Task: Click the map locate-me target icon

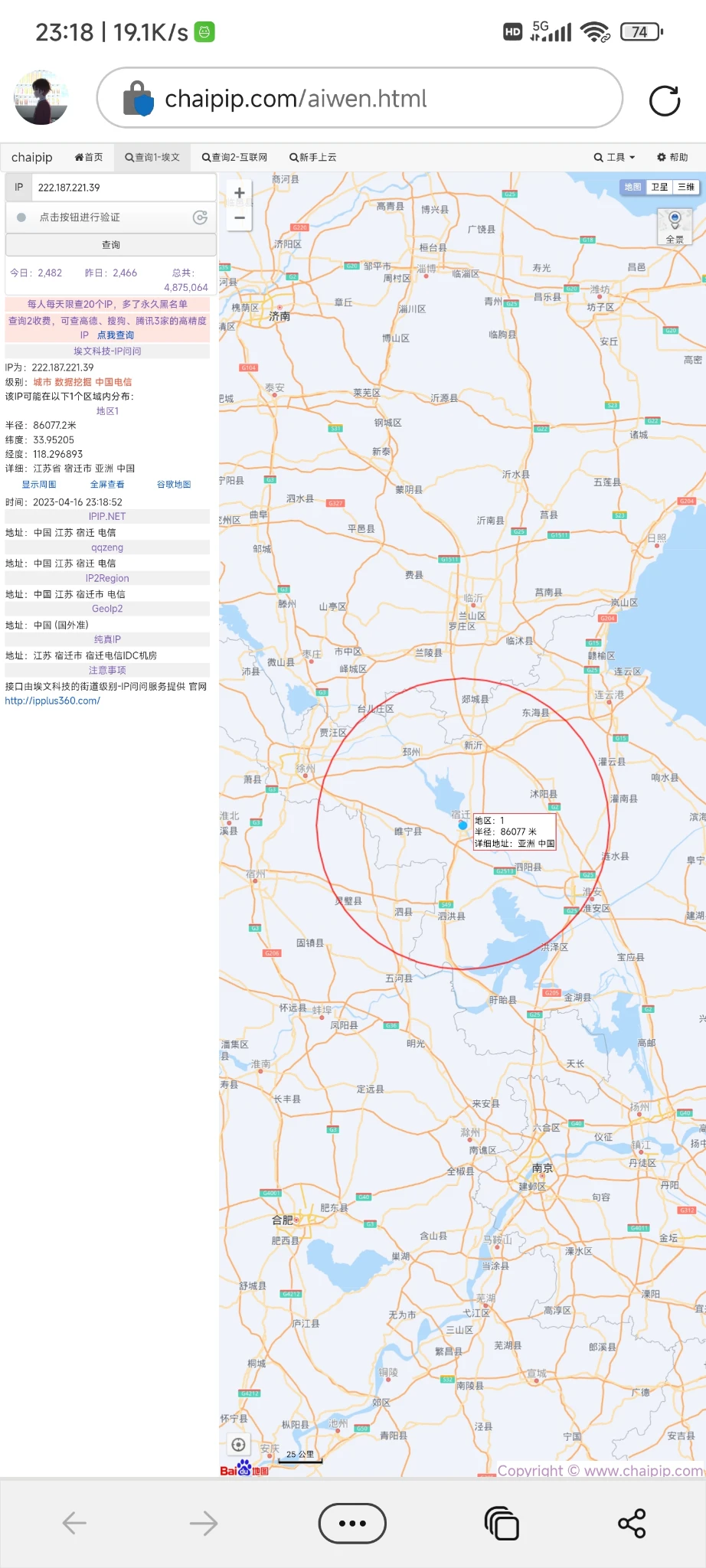Action: pyautogui.click(x=239, y=1445)
